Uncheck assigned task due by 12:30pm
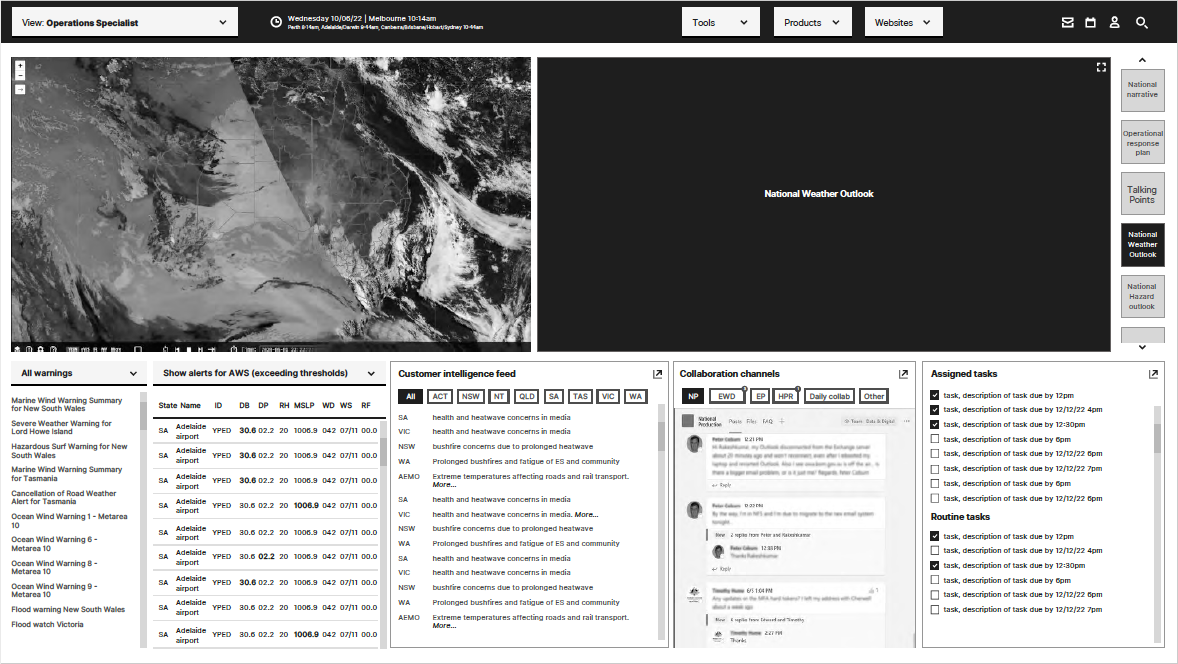1178x664 pixels. tap(935, 424)
